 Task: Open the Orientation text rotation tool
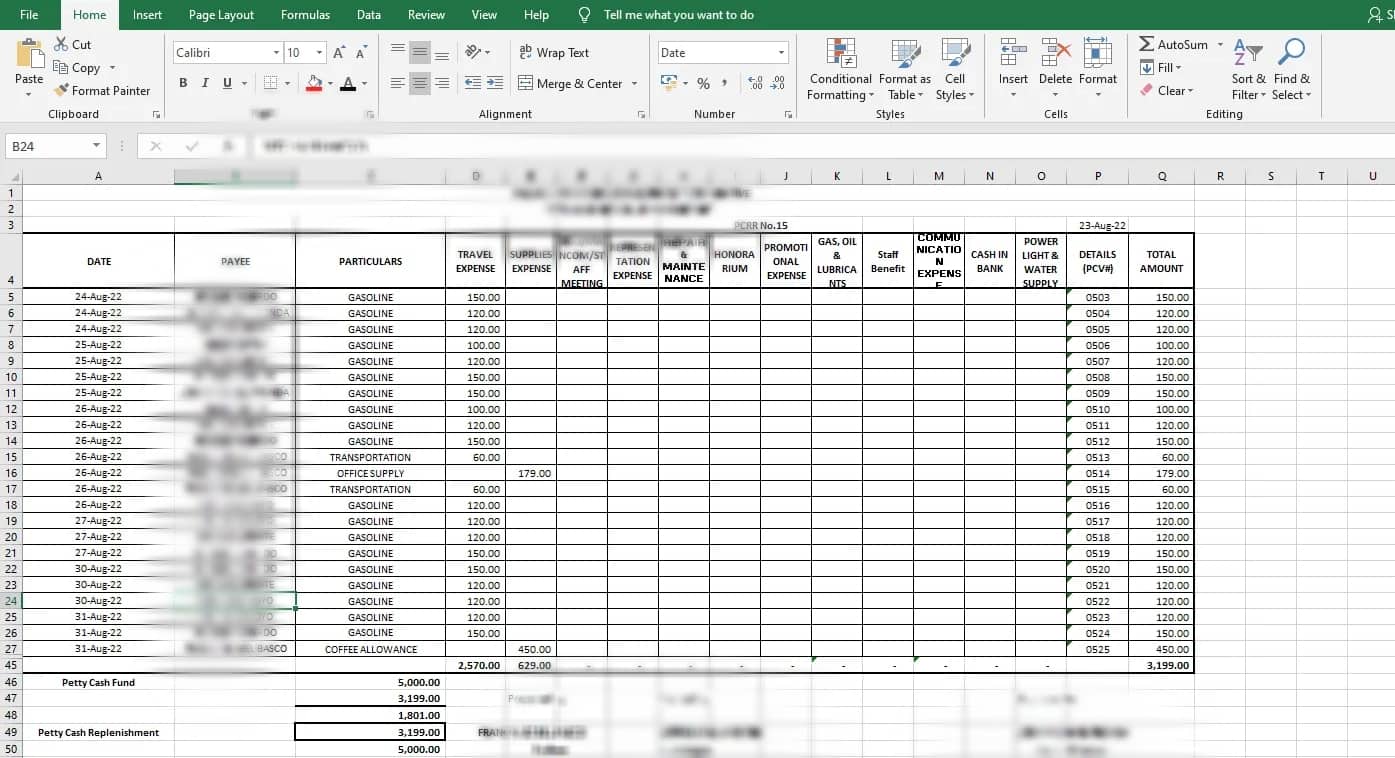474,52
